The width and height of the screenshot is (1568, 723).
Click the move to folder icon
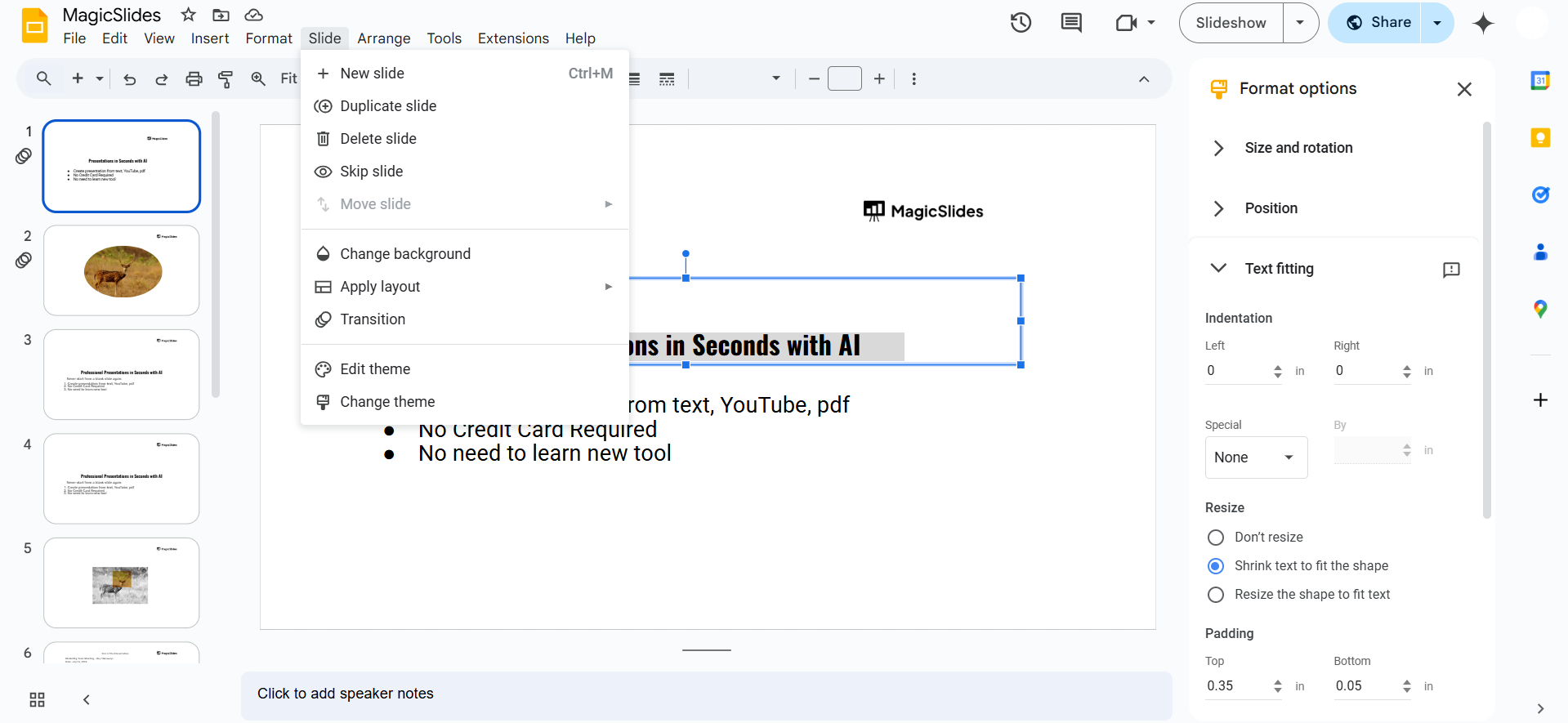pyautogui.click(x=221, y=15)
